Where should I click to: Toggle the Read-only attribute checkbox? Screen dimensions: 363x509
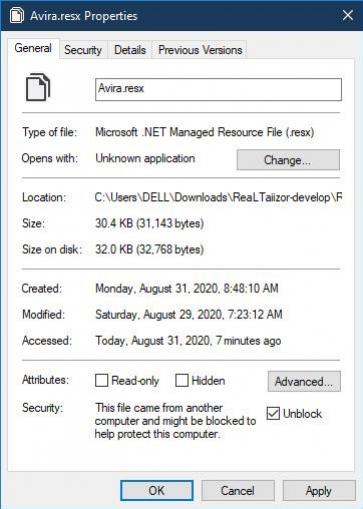coord(102,380)
